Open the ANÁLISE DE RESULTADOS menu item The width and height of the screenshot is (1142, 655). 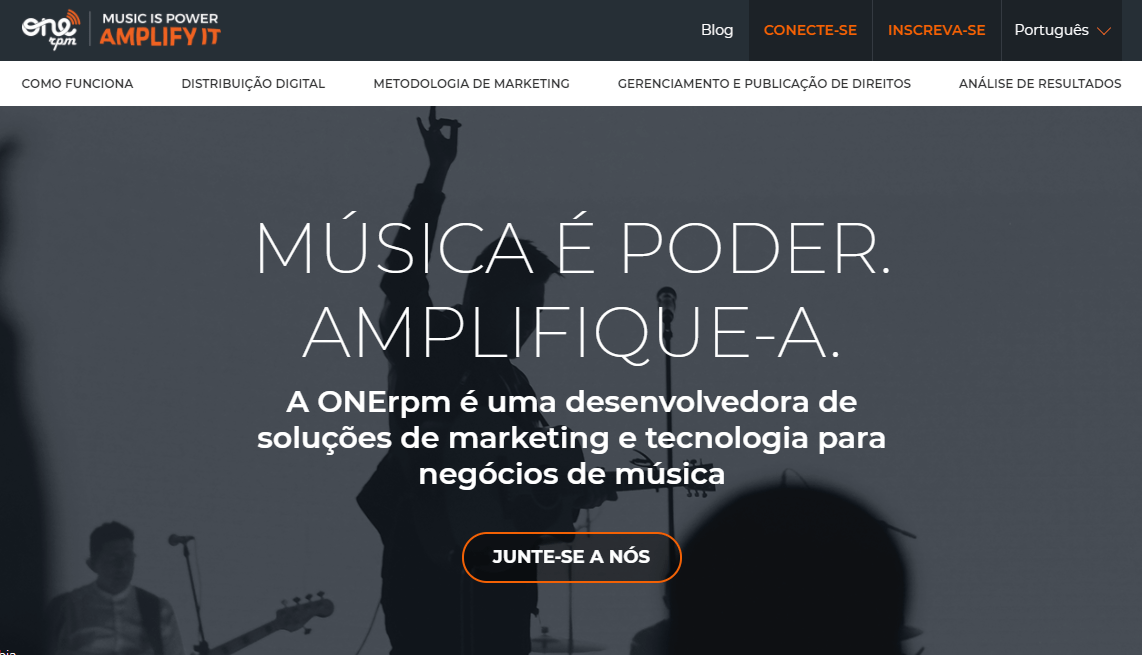point(1039,84)
